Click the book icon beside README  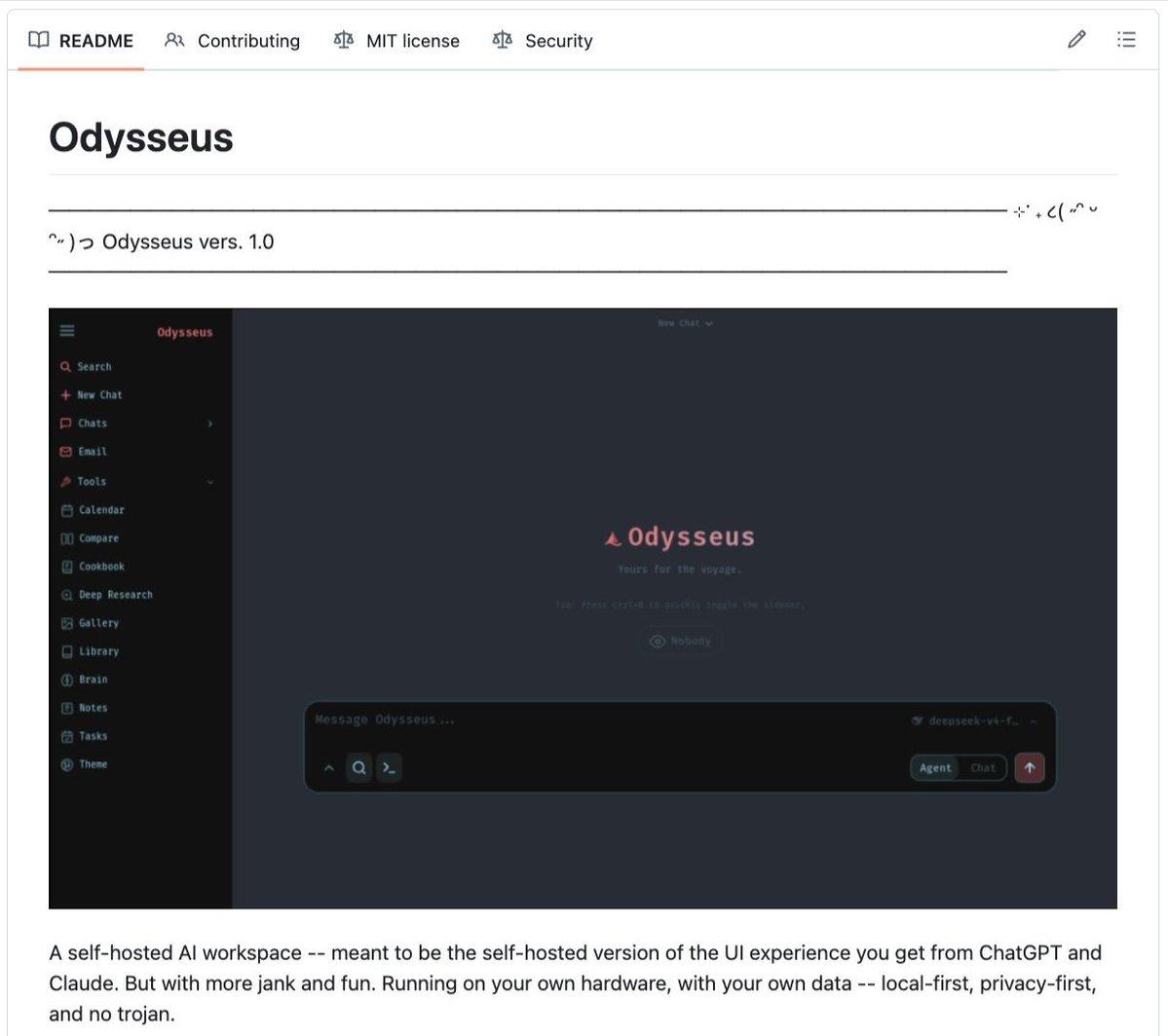click(x=39, y=40)
